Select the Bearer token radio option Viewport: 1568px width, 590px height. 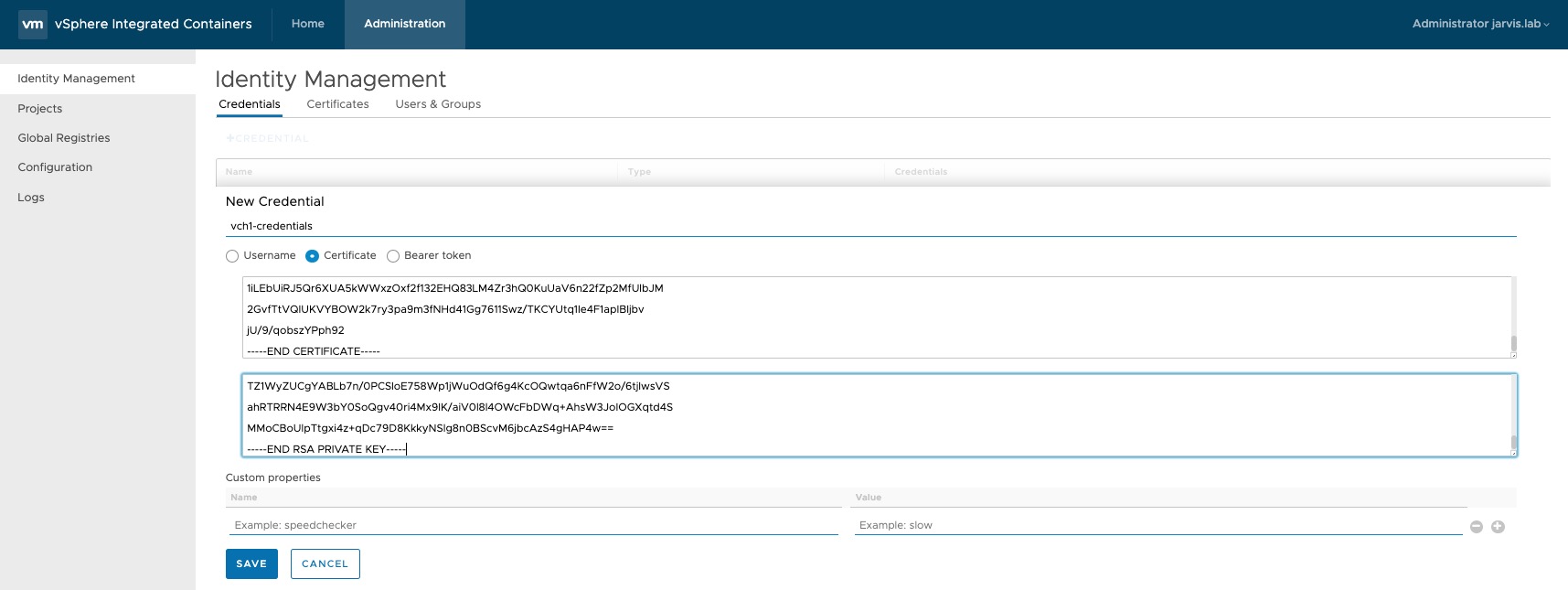pos(393,256)
